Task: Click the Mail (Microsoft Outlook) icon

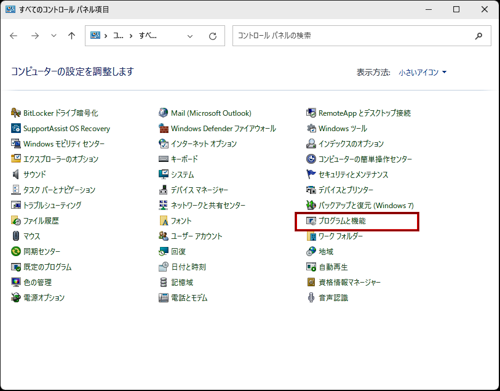Action: (163, 113)
